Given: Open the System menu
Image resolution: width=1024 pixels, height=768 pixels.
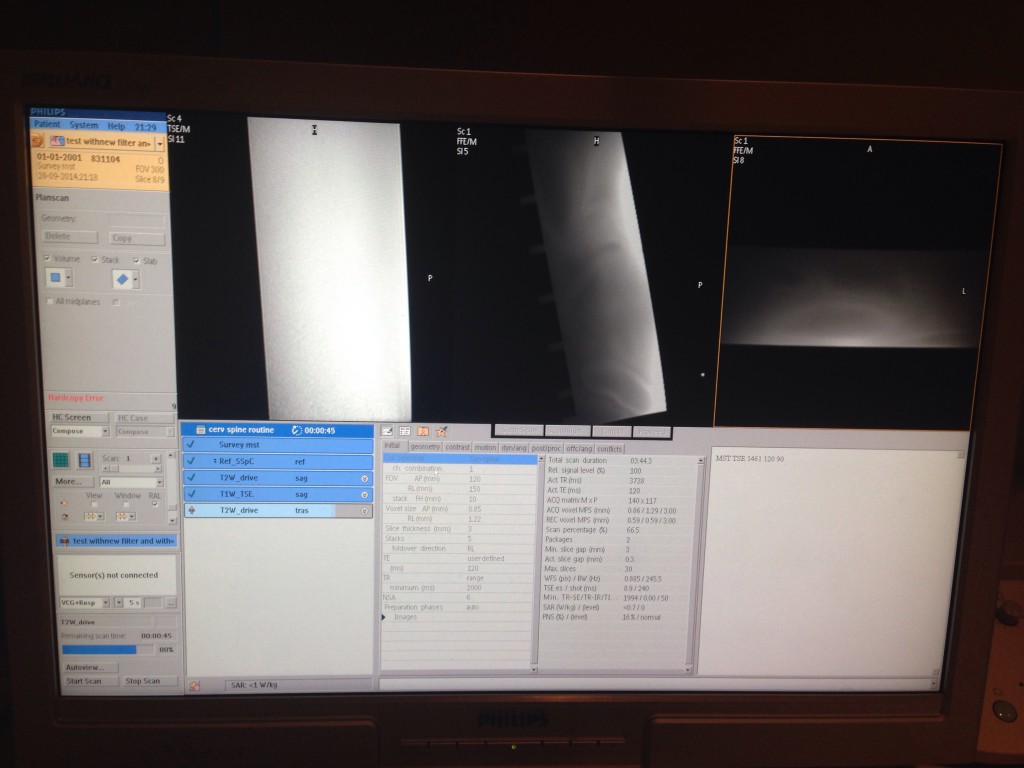Looking at the screenshot, I should point(84,125).
